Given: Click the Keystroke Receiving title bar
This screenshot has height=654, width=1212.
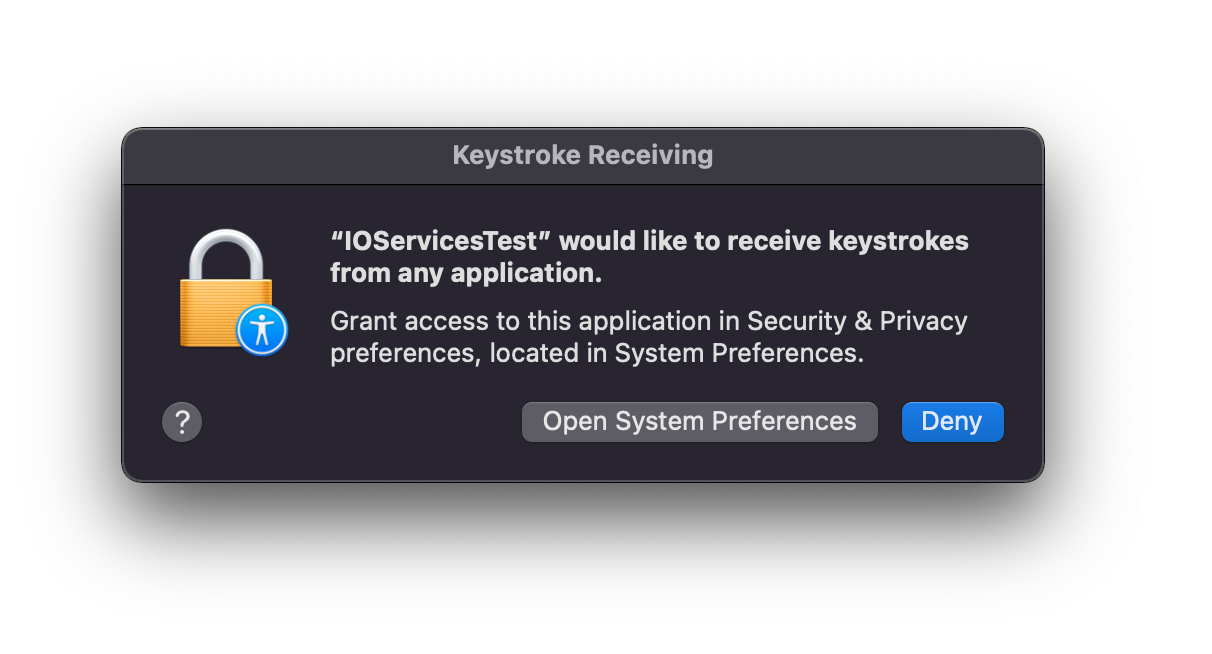Looking at the screenshot, I should [x=582, y=155].
